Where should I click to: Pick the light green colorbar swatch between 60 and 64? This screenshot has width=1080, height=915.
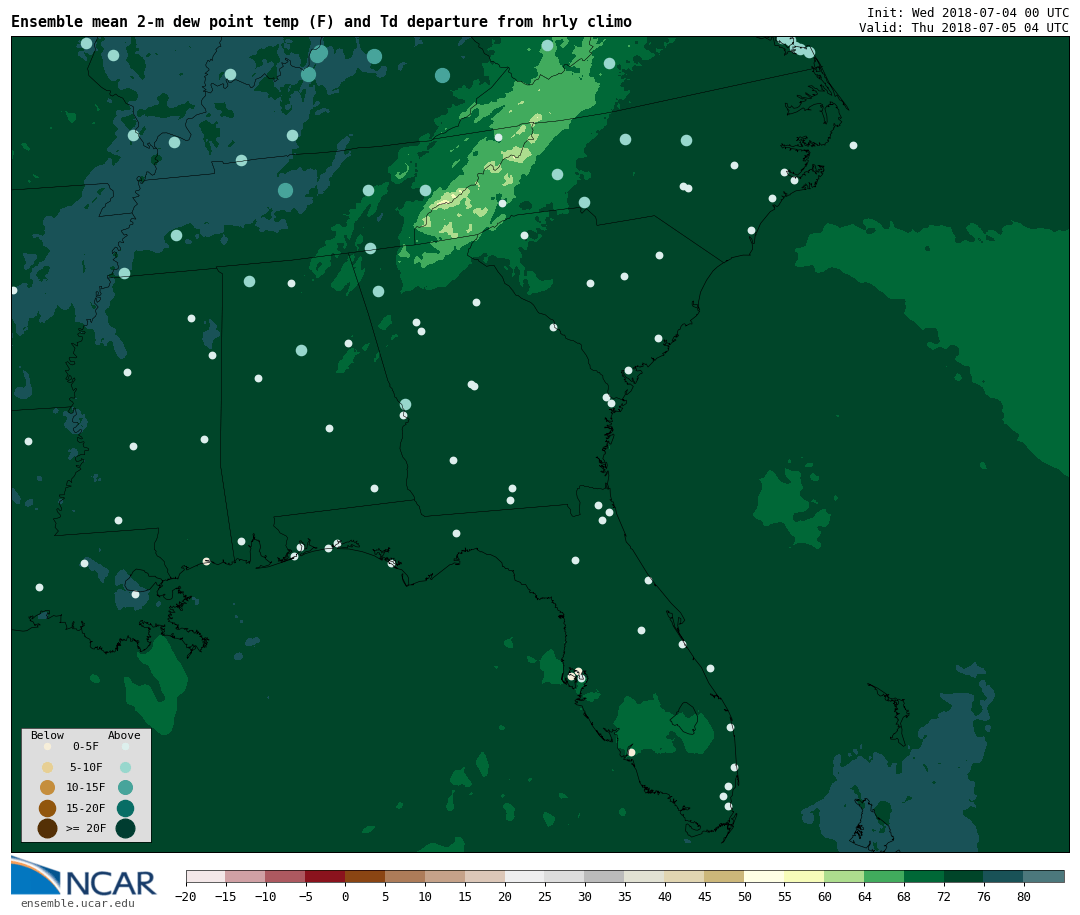coord(844,877)
